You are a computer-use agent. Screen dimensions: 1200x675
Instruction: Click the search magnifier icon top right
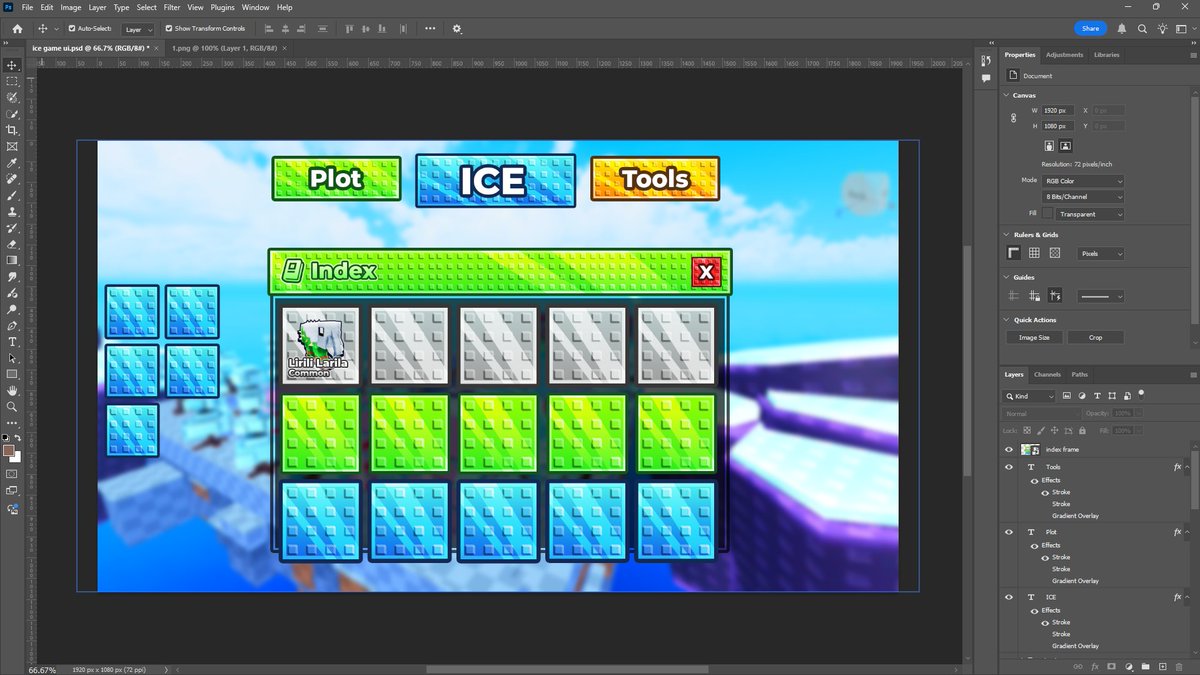point(1142,29)
